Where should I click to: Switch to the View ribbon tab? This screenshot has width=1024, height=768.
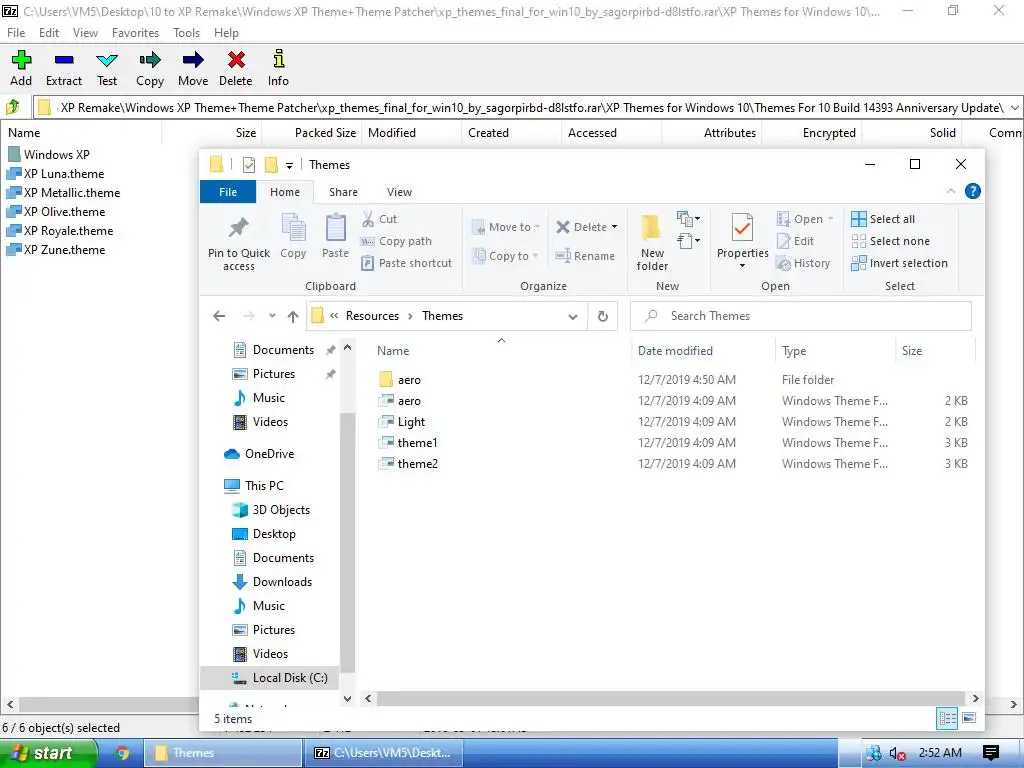click(399, 192)
